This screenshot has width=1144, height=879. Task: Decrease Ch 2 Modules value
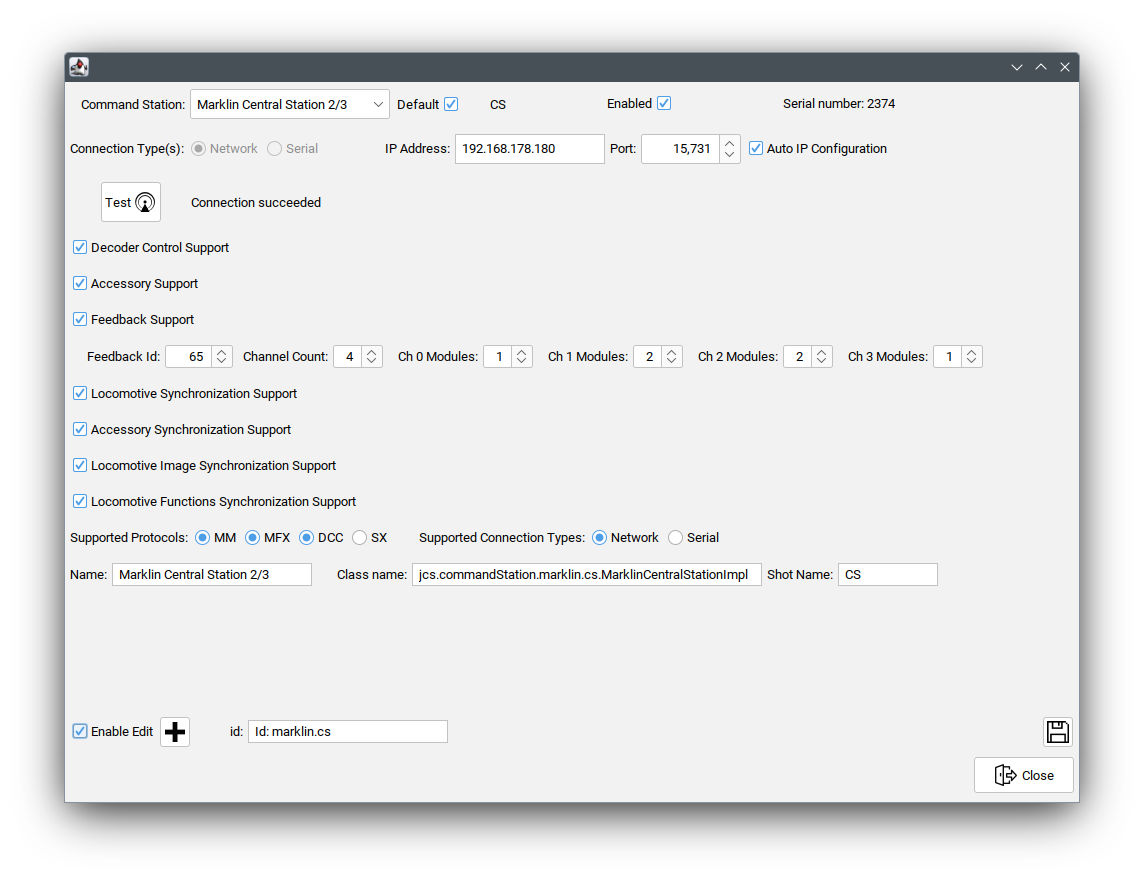pyautogui.click(x=822, y=362)
